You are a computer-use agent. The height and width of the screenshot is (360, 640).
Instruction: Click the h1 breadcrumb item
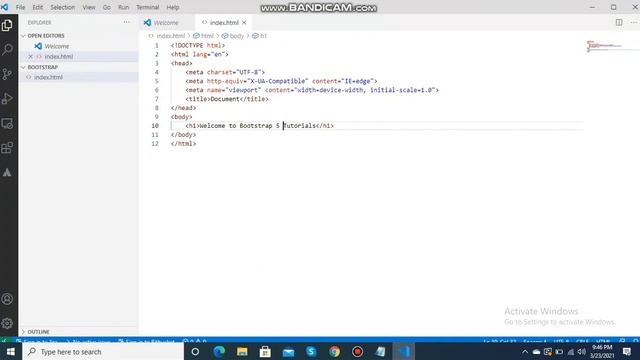click(x=260, y=36)
